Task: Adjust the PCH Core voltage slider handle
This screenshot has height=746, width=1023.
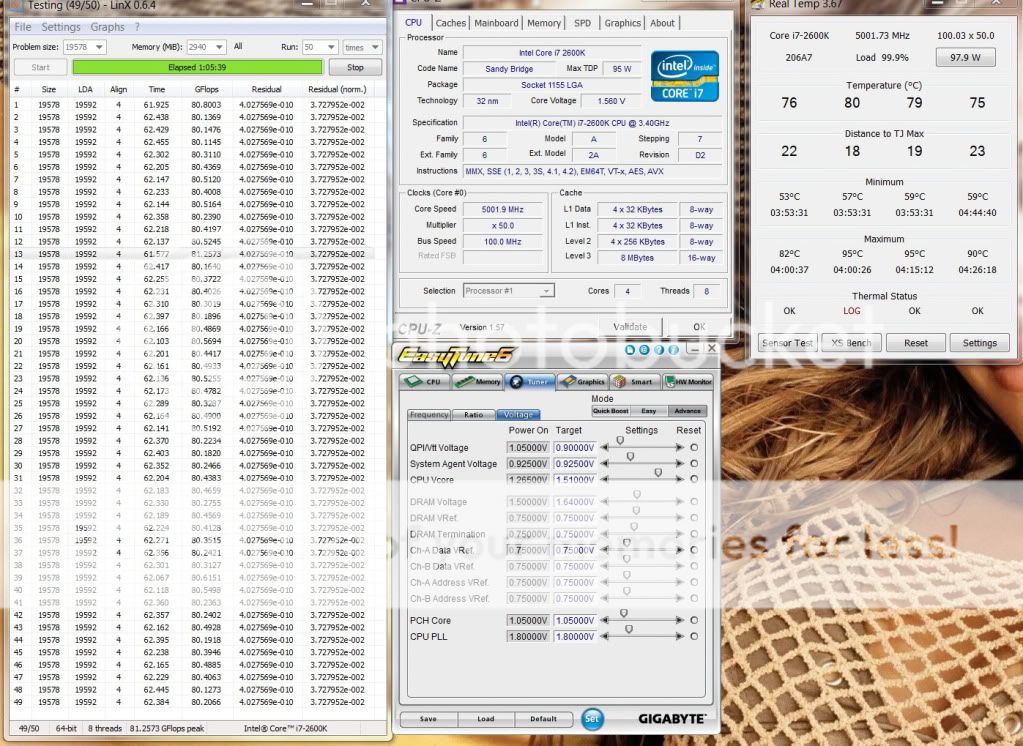Action: [x=624, y=614]
